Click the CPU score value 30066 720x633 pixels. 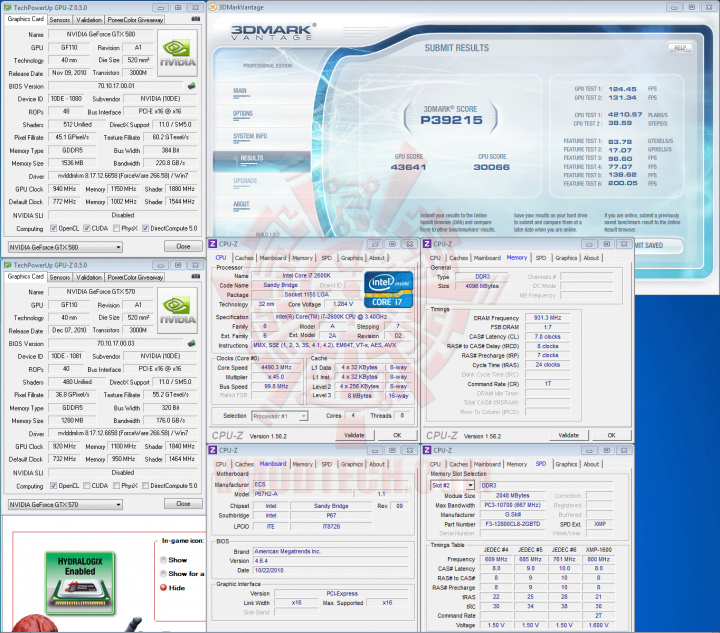point(491,167)
